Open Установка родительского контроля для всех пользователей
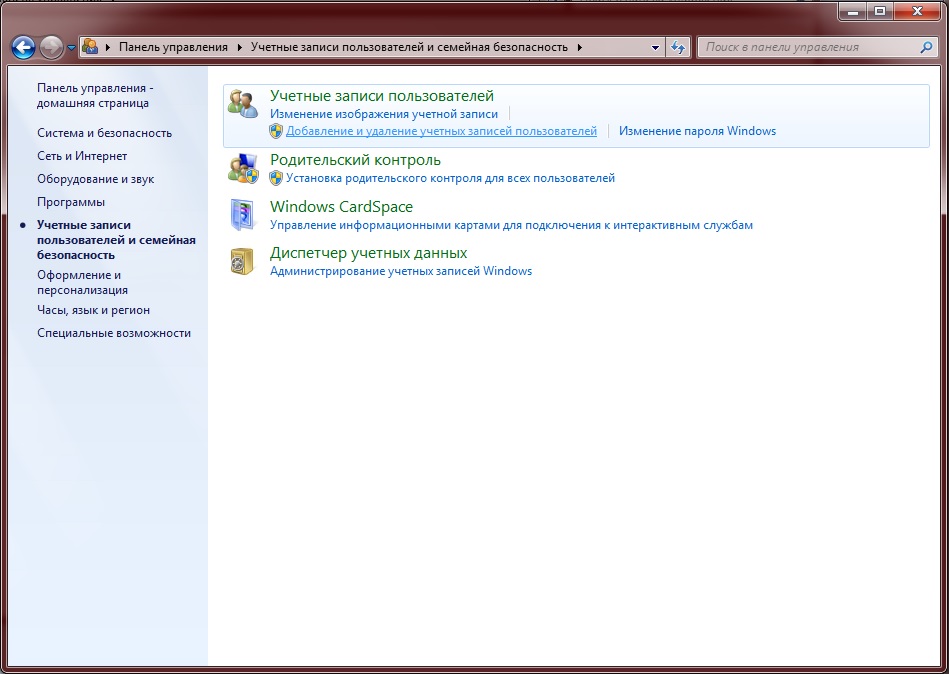This screenshot has width=949, height=674. [x=450, y=178]
